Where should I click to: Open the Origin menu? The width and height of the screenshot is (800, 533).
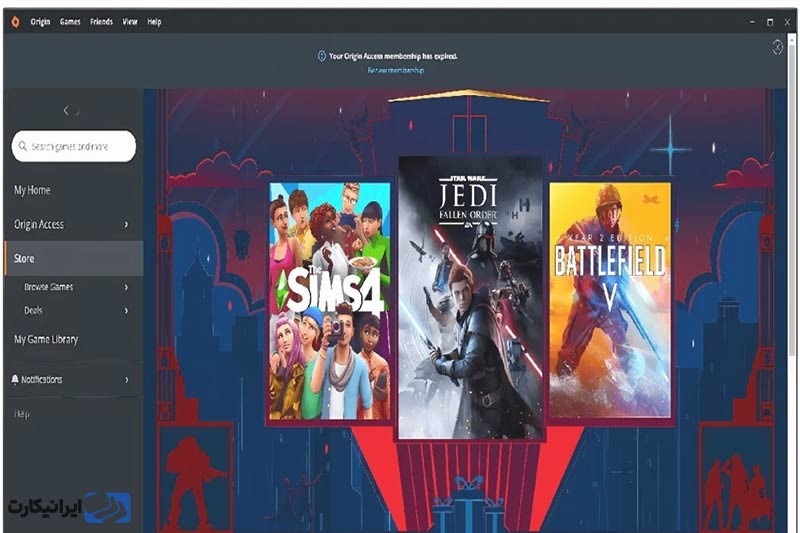point(40,22)
